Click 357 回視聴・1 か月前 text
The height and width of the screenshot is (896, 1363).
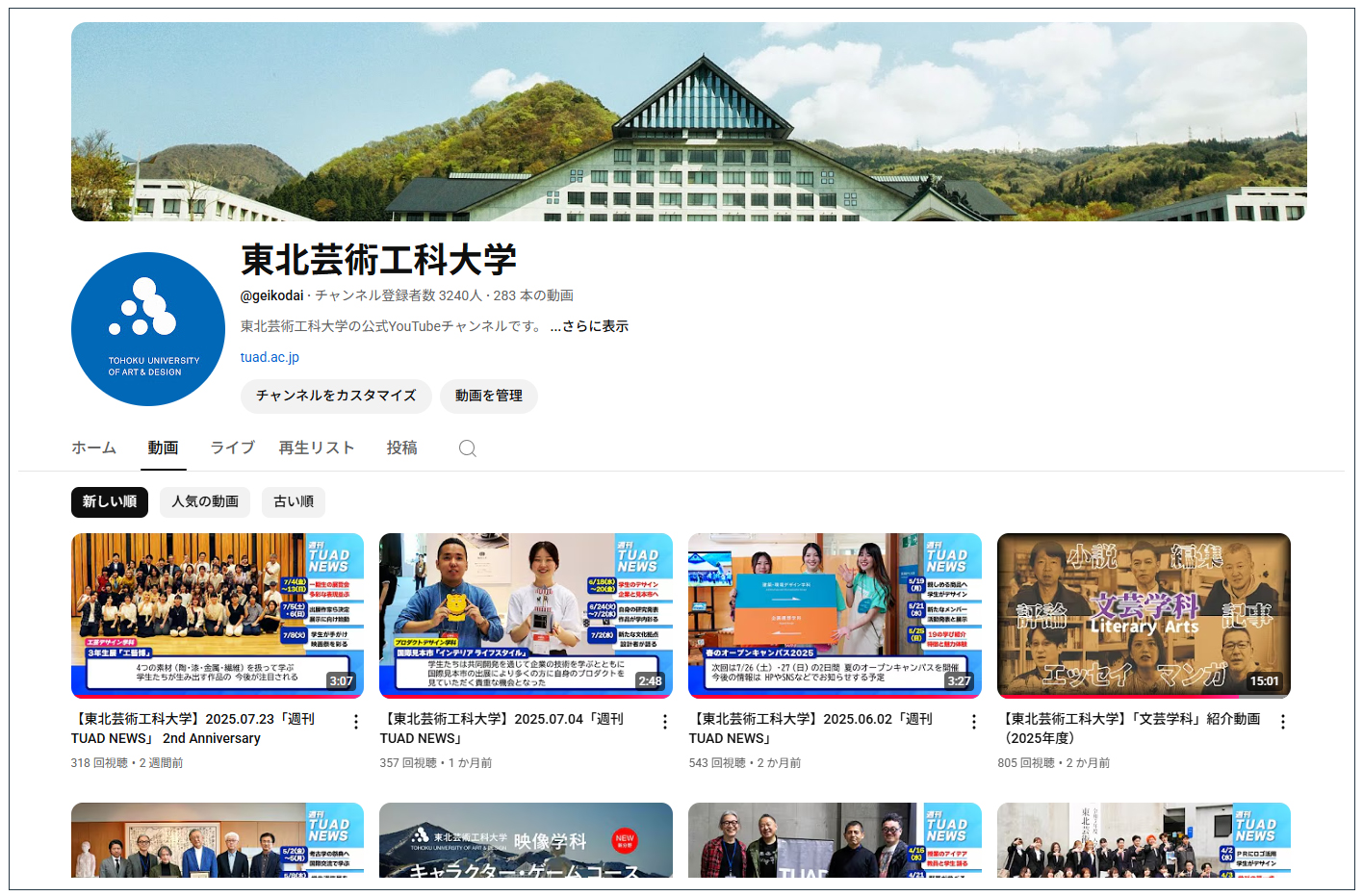[436, 763]
